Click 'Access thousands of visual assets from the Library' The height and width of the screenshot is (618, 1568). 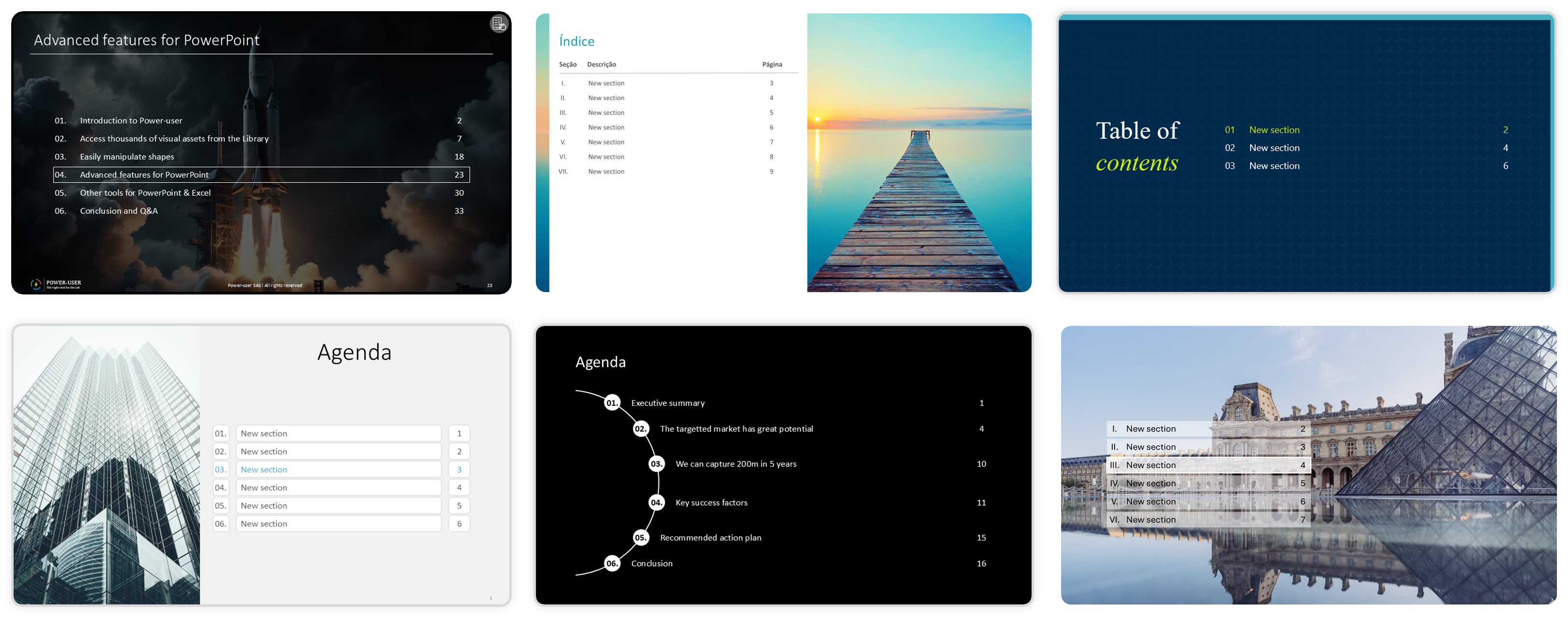[174, 139]
